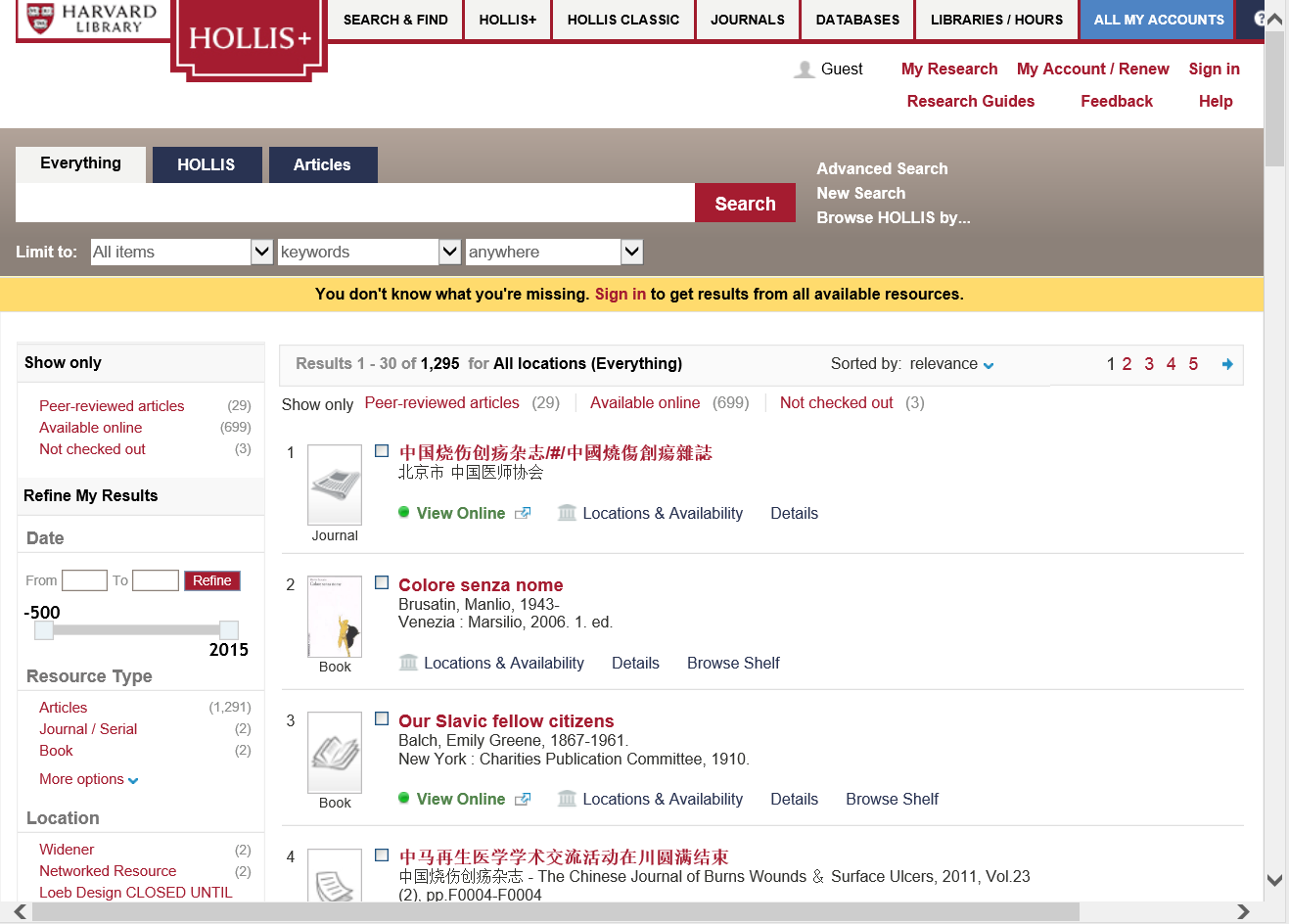The height and width of the screenshot is (924, 1289).
Task: Select the checkbox beside Colore senza nome
Action: click(381, 582)
